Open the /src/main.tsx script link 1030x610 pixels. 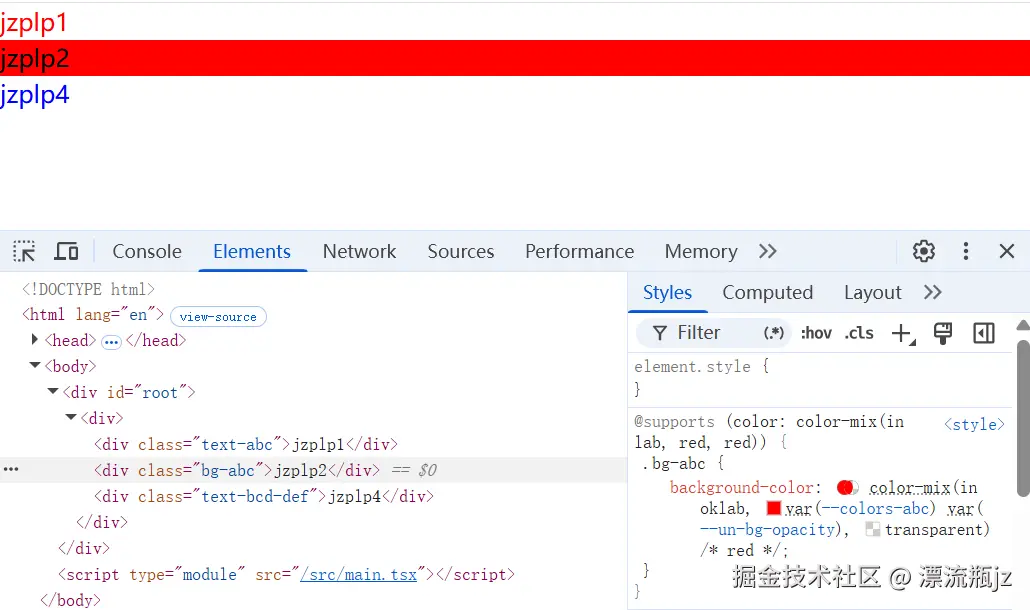click(359, 575)
